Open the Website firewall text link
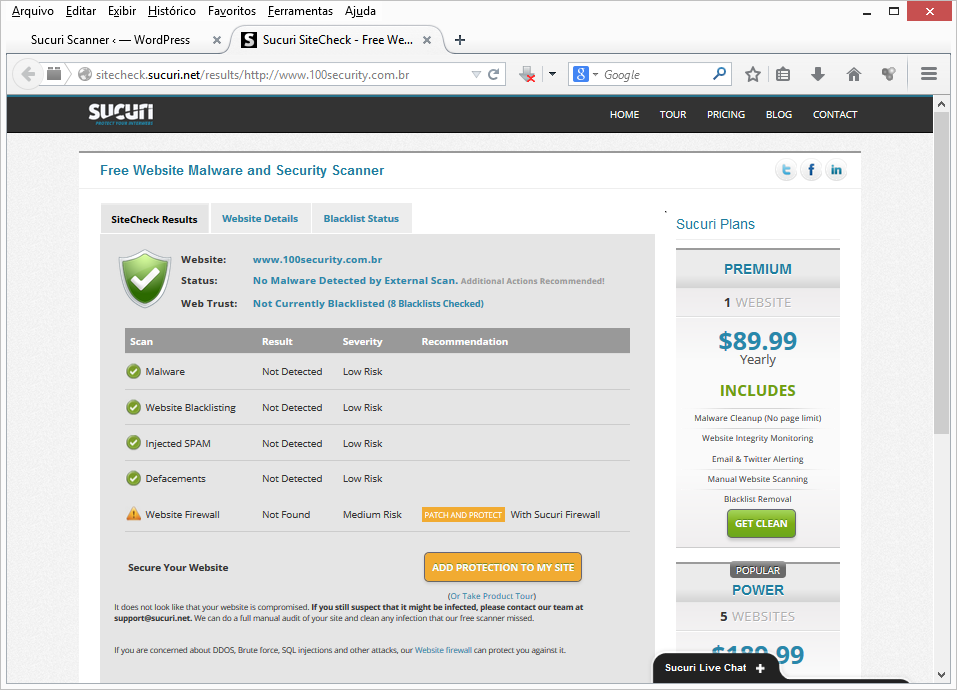 tap(443, 650)
